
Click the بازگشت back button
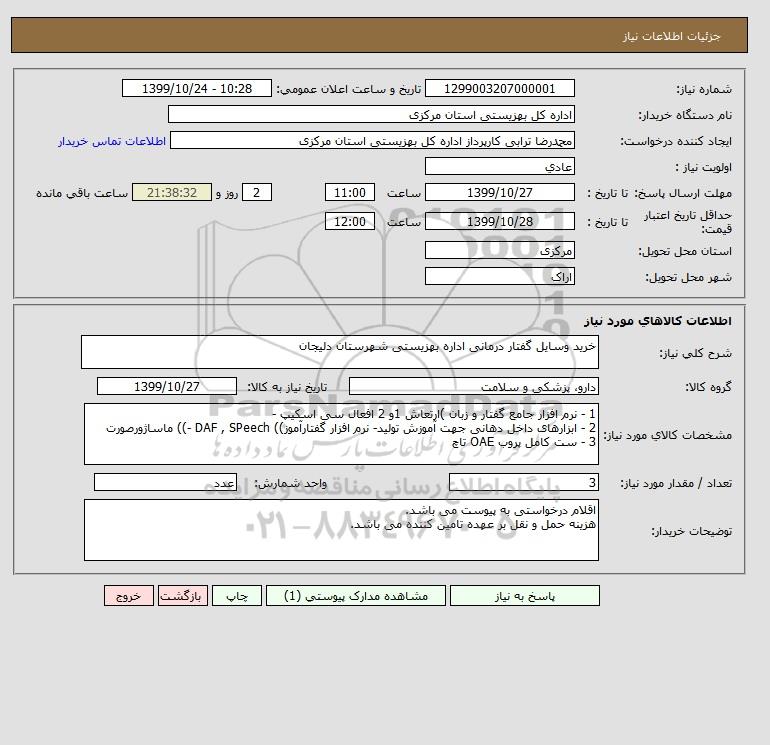click(x=183, y=596)
